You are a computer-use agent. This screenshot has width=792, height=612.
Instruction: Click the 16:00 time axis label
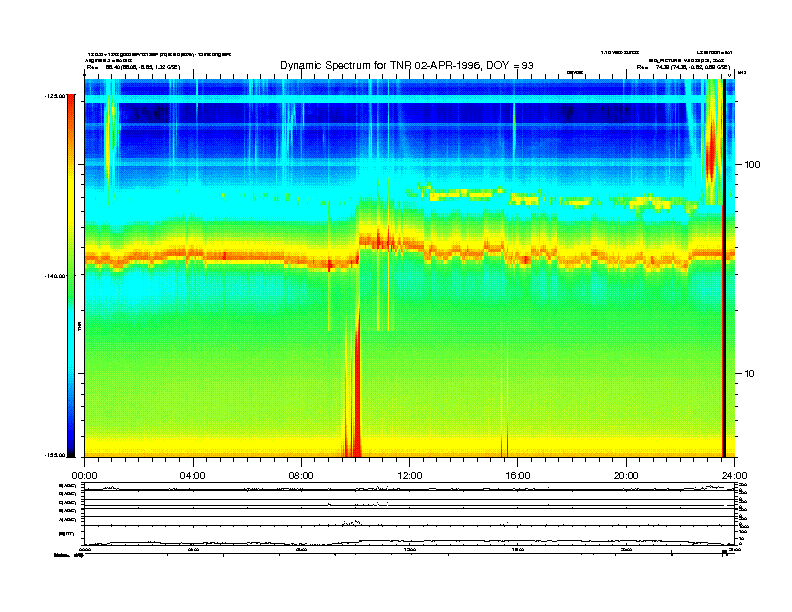click(518, 476)
